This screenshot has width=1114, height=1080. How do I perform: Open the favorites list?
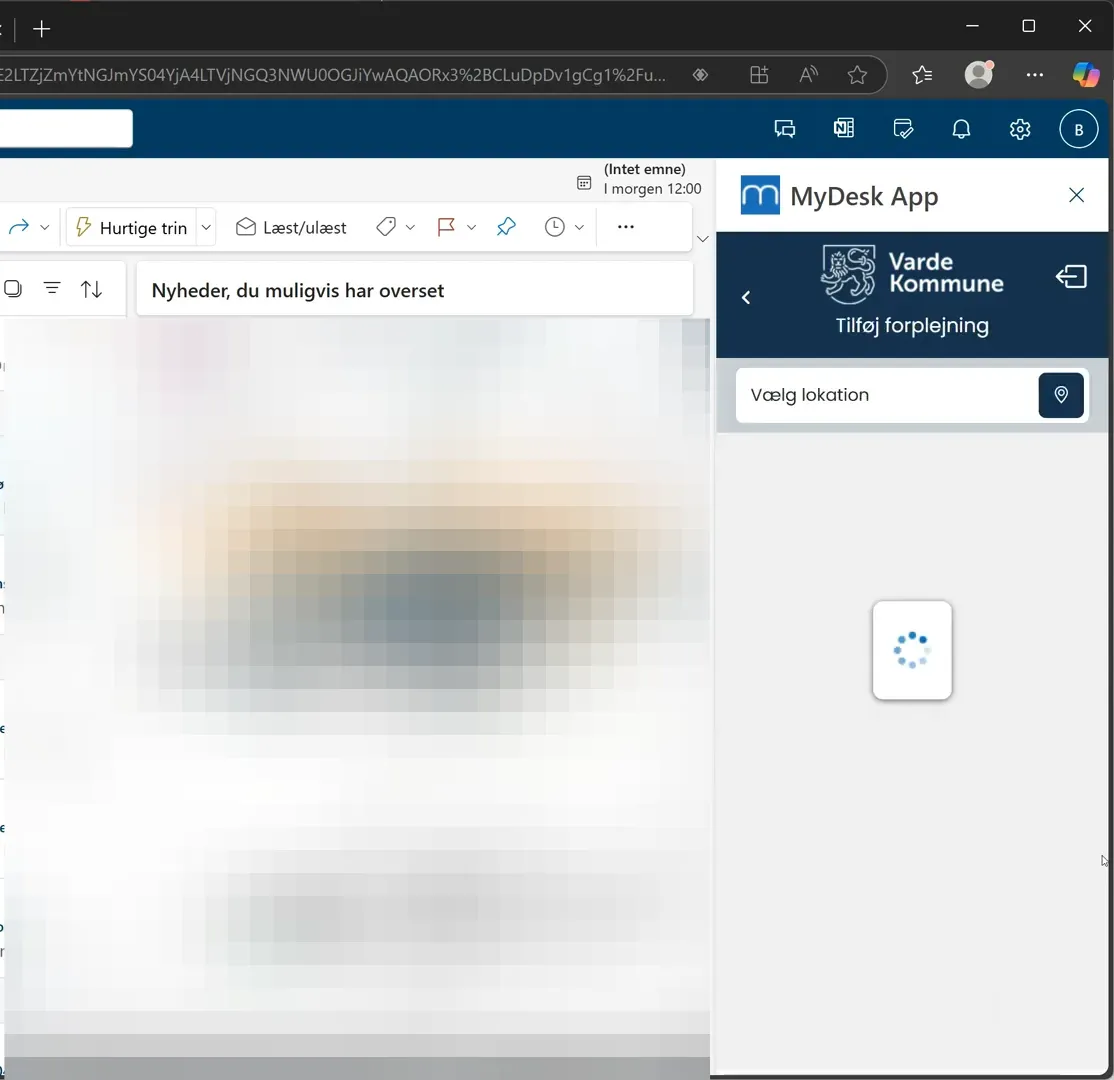[922, 75]
